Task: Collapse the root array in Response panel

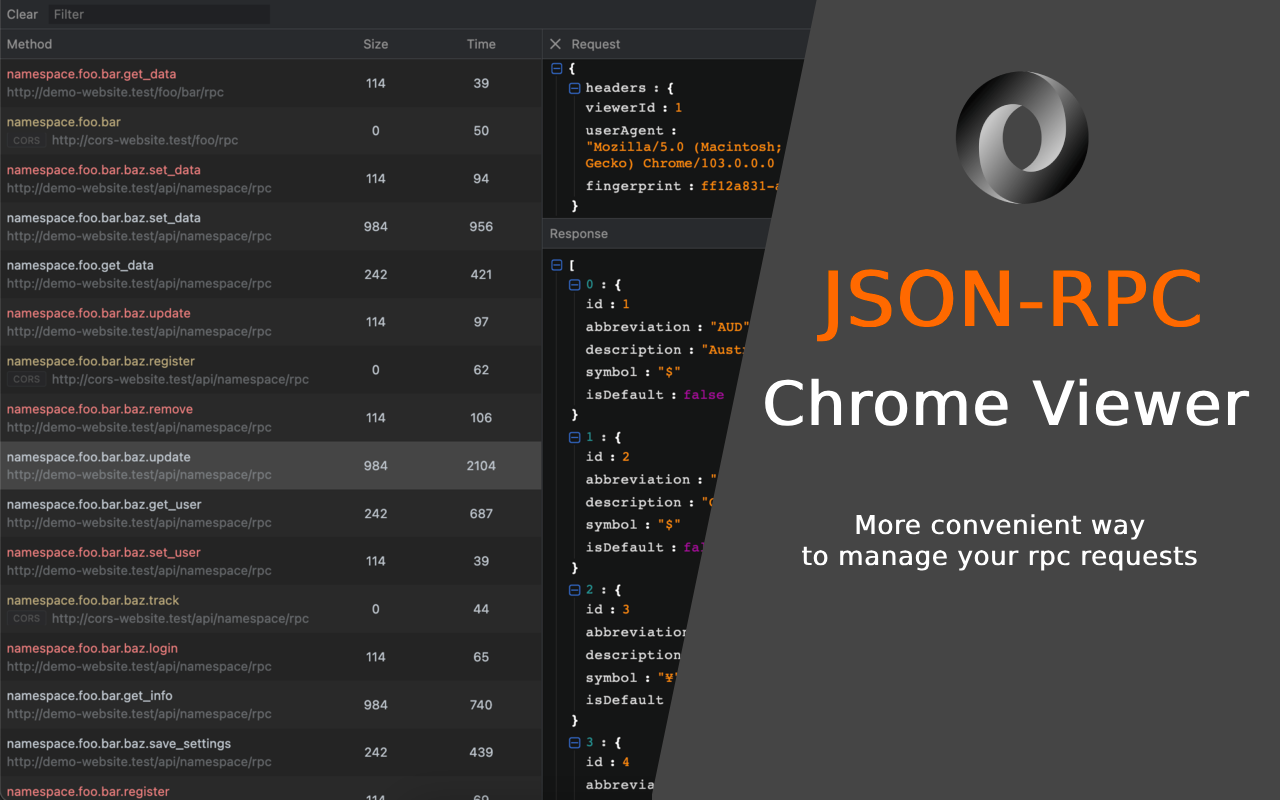Action: [x=556, y=265]
